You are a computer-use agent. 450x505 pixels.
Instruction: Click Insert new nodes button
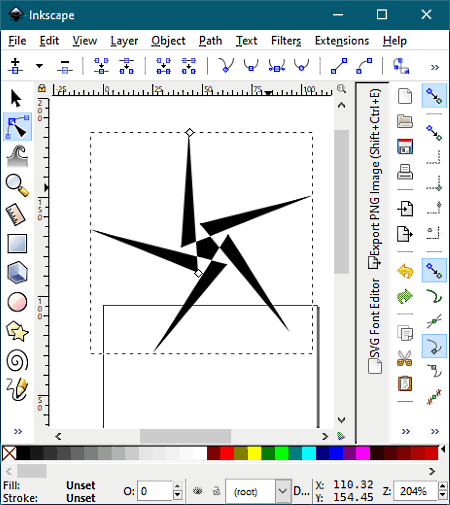click(x=15, y=66)
